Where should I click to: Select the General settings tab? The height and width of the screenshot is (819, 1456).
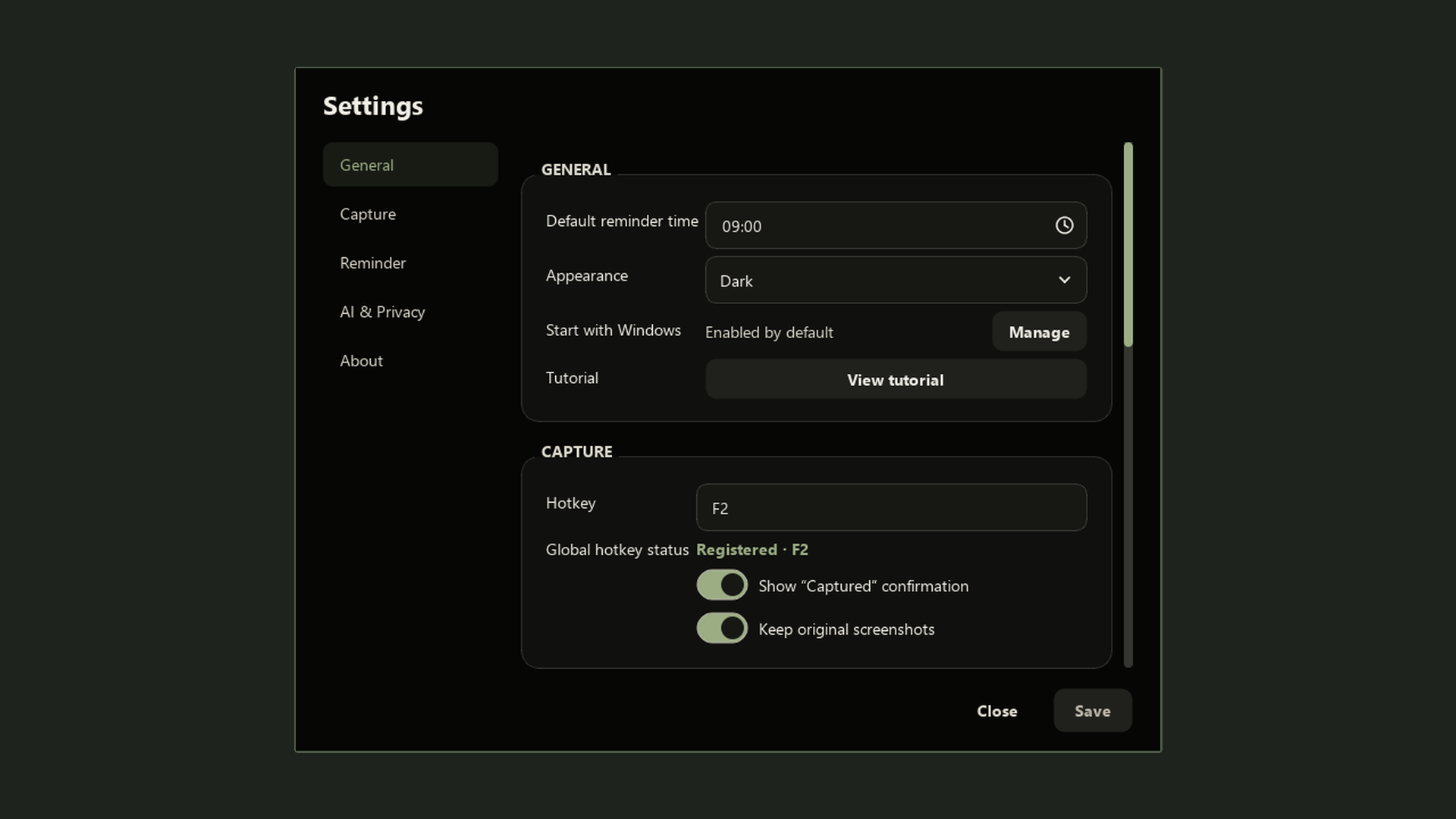[x=410, y=165]
